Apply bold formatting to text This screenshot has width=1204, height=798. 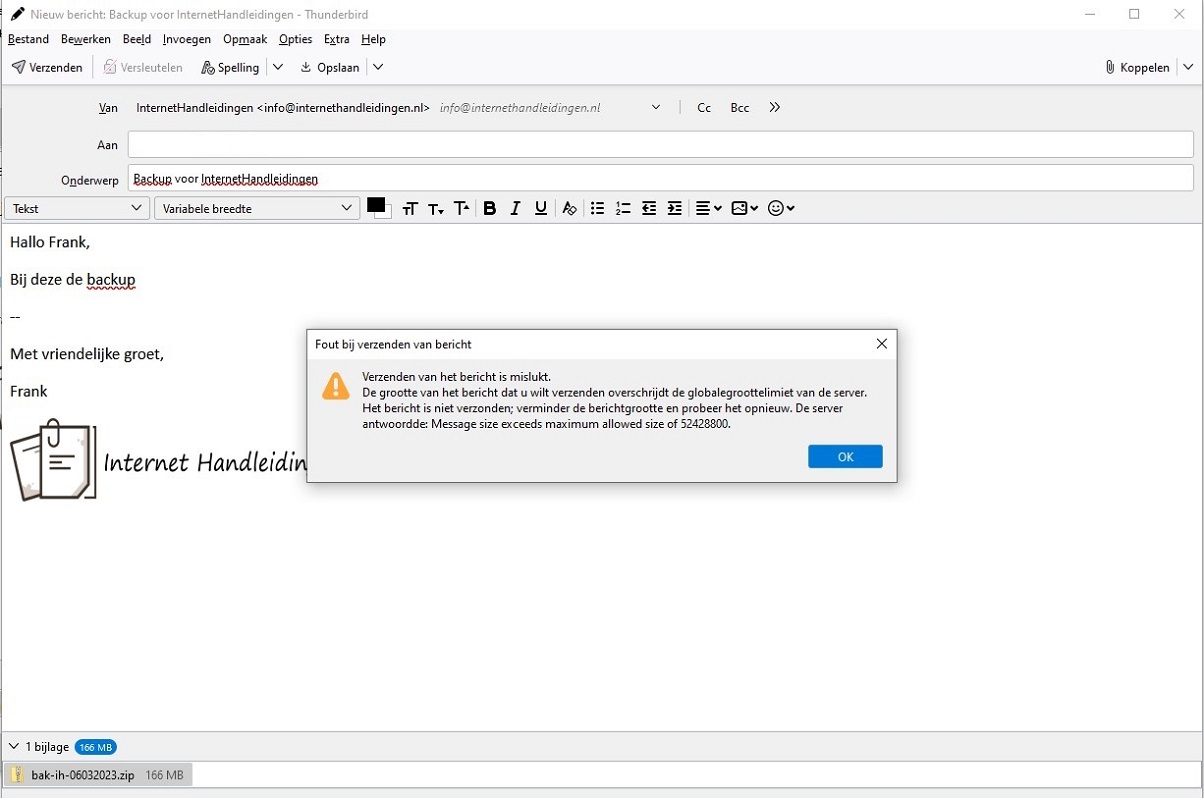point(490,208)
